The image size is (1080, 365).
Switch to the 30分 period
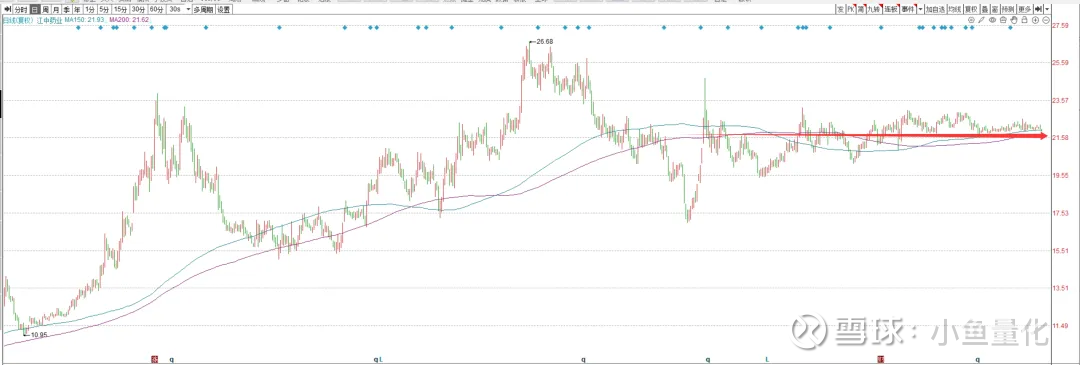click(138, 10)
